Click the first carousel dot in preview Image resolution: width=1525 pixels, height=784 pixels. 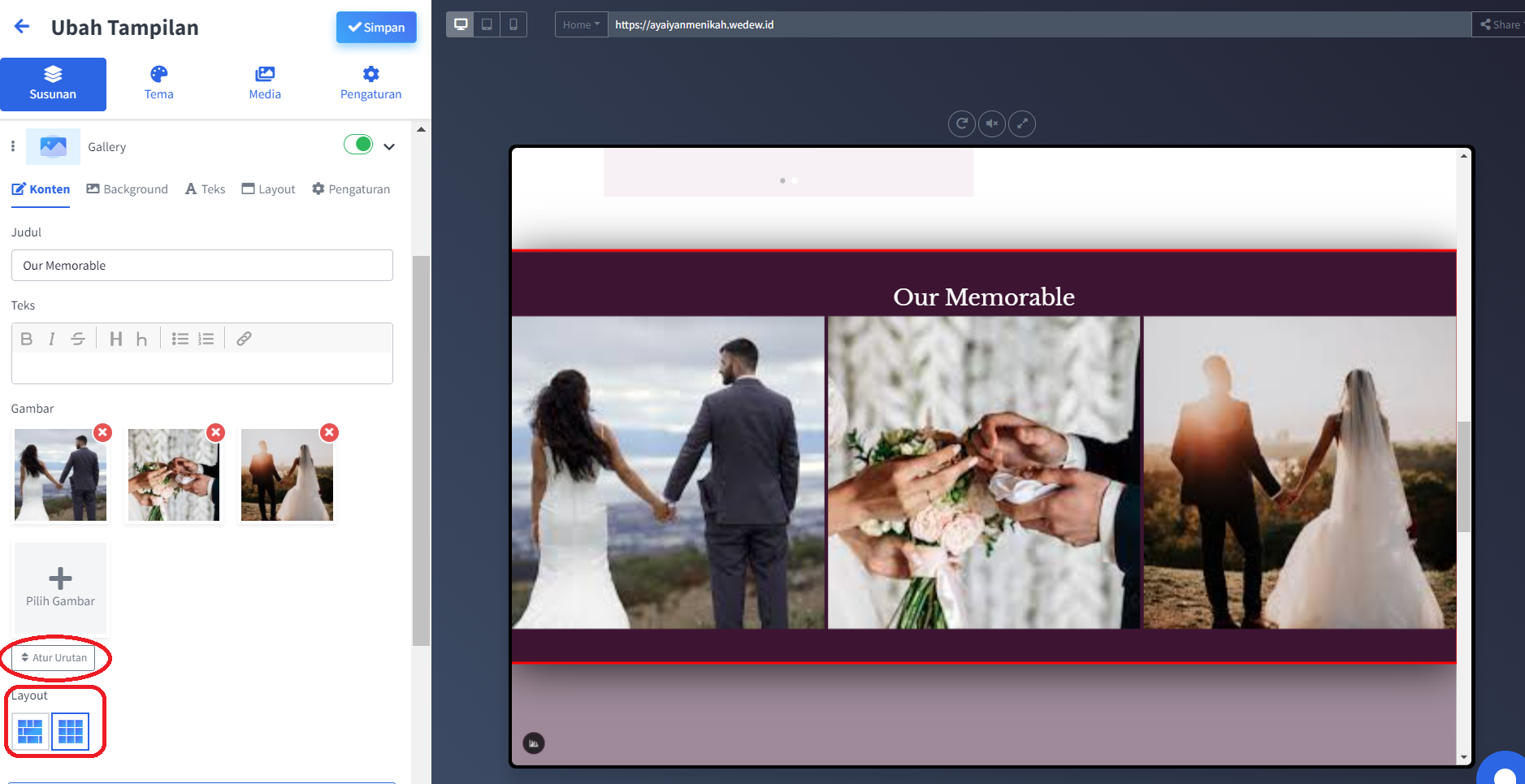(x=782, y=180)
